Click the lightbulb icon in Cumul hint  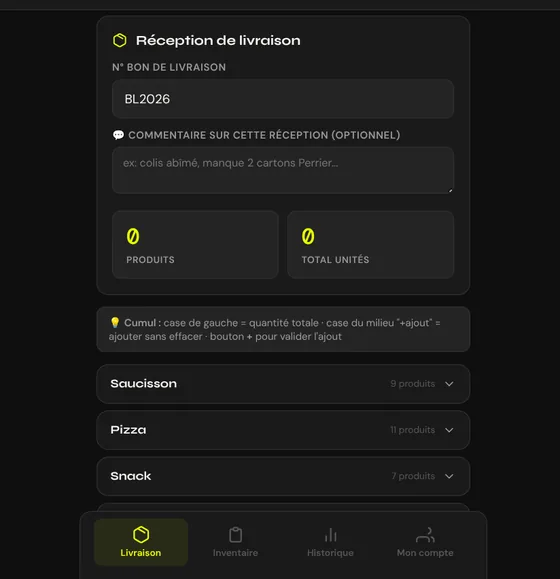click(x=115, y=322)
